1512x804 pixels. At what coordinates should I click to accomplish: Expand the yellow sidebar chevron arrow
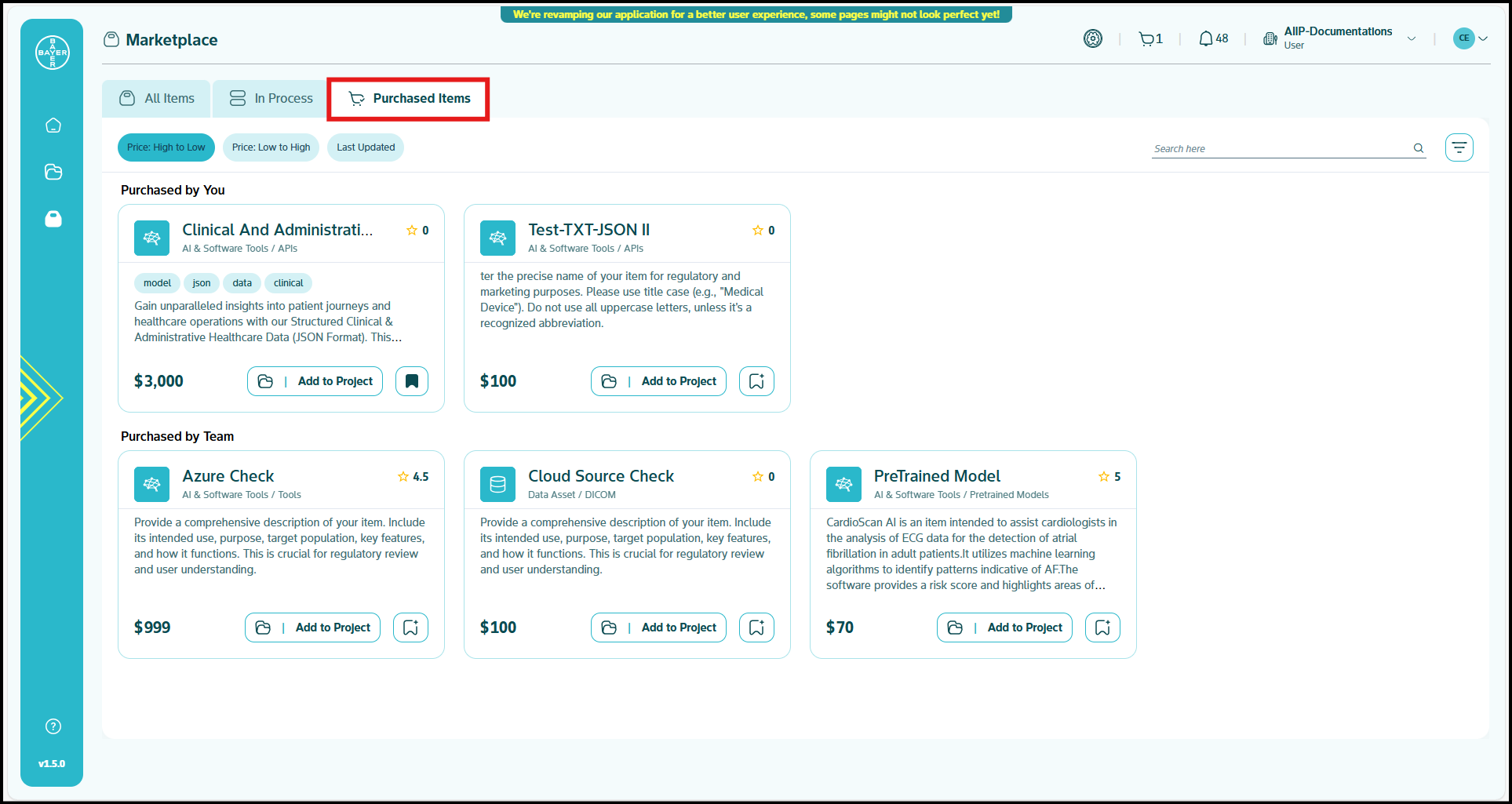(39, 398)
